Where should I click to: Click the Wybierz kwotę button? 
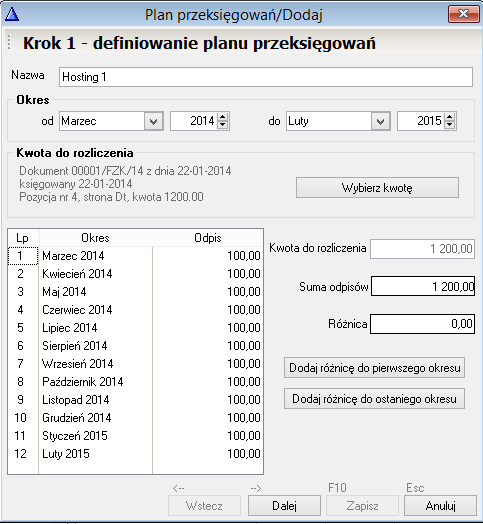click(x=377, y=187)
